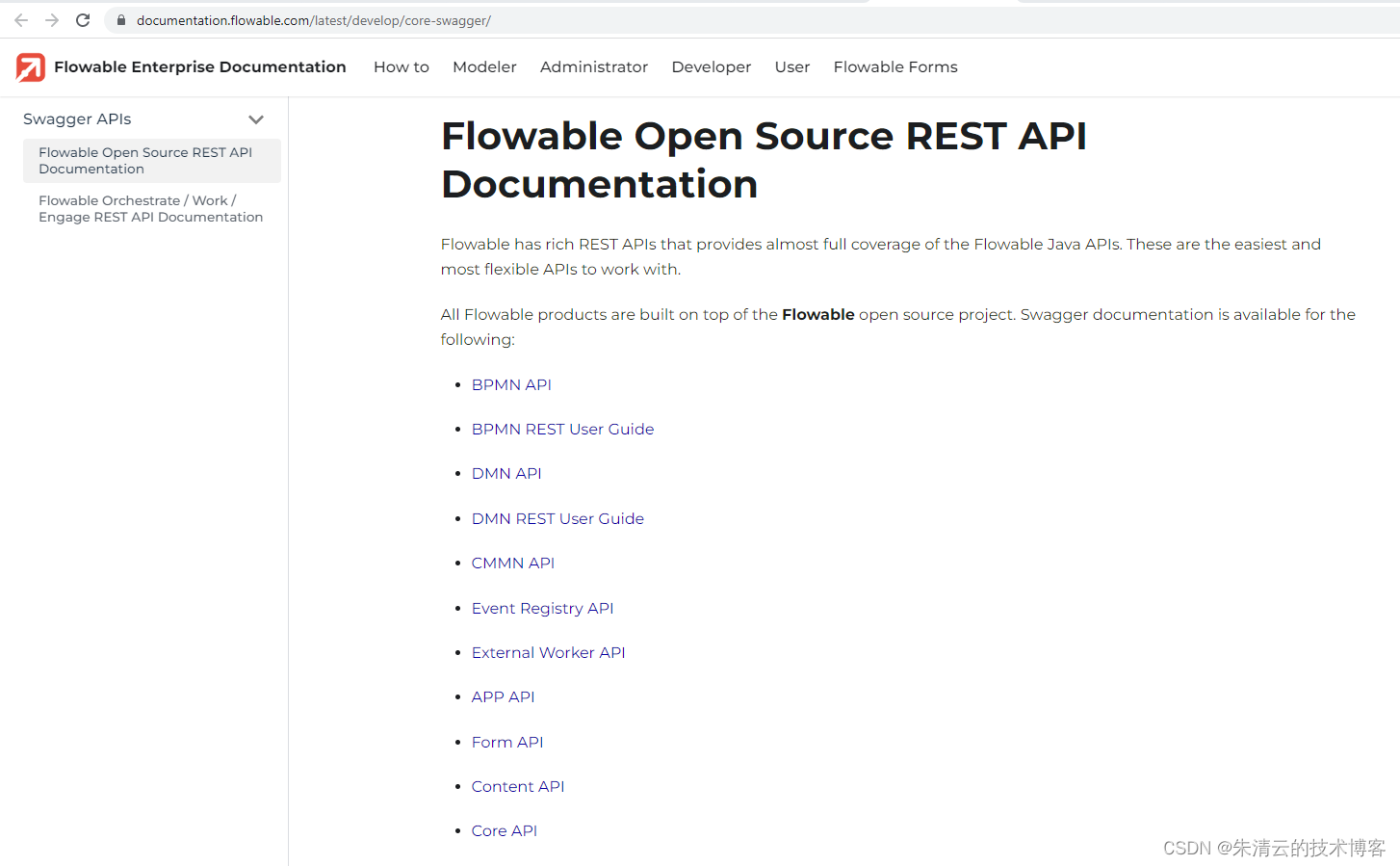Open the Form API link
The image size is (1400, 866).
click(507, 742)
